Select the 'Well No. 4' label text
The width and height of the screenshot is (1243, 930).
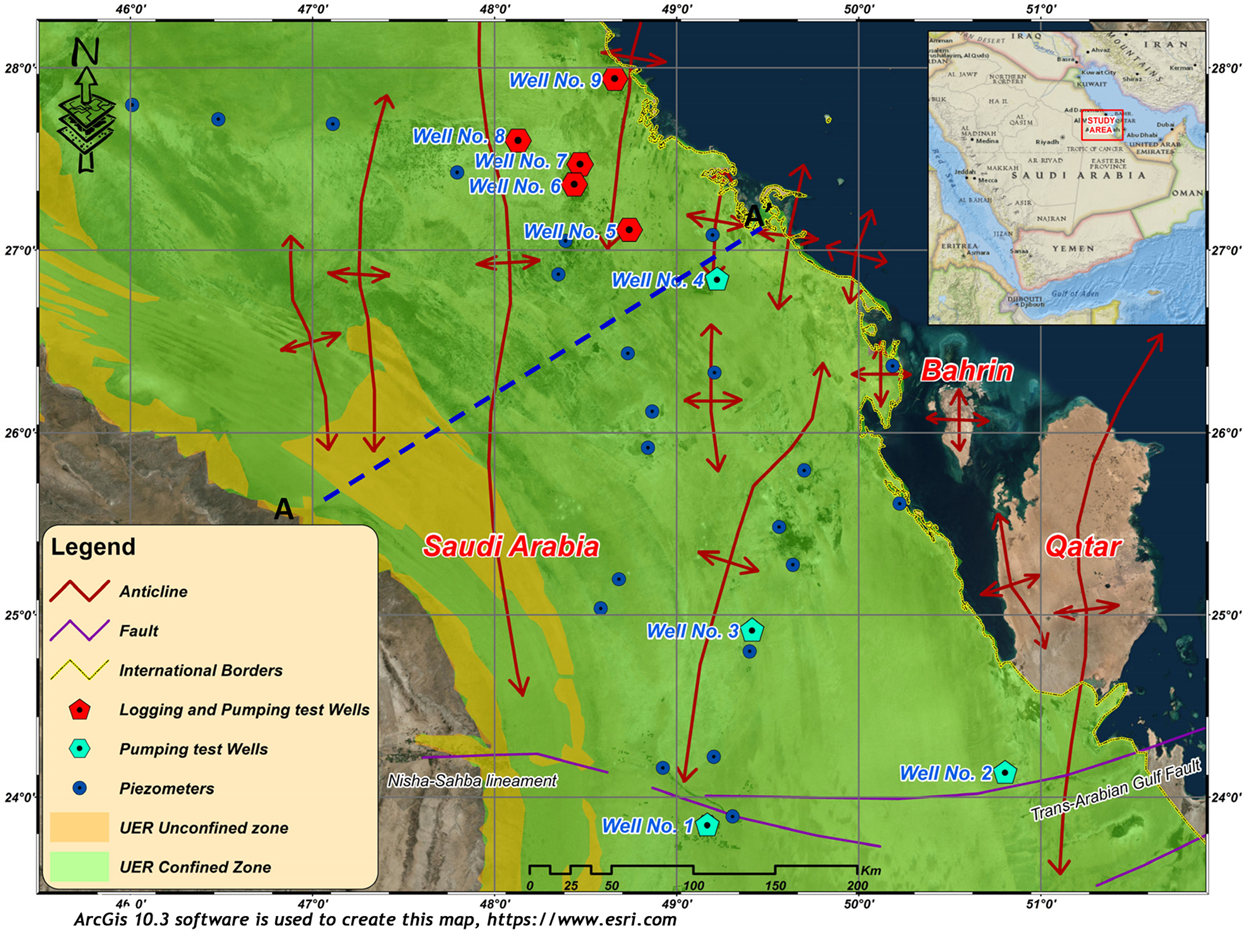[659, 281]
